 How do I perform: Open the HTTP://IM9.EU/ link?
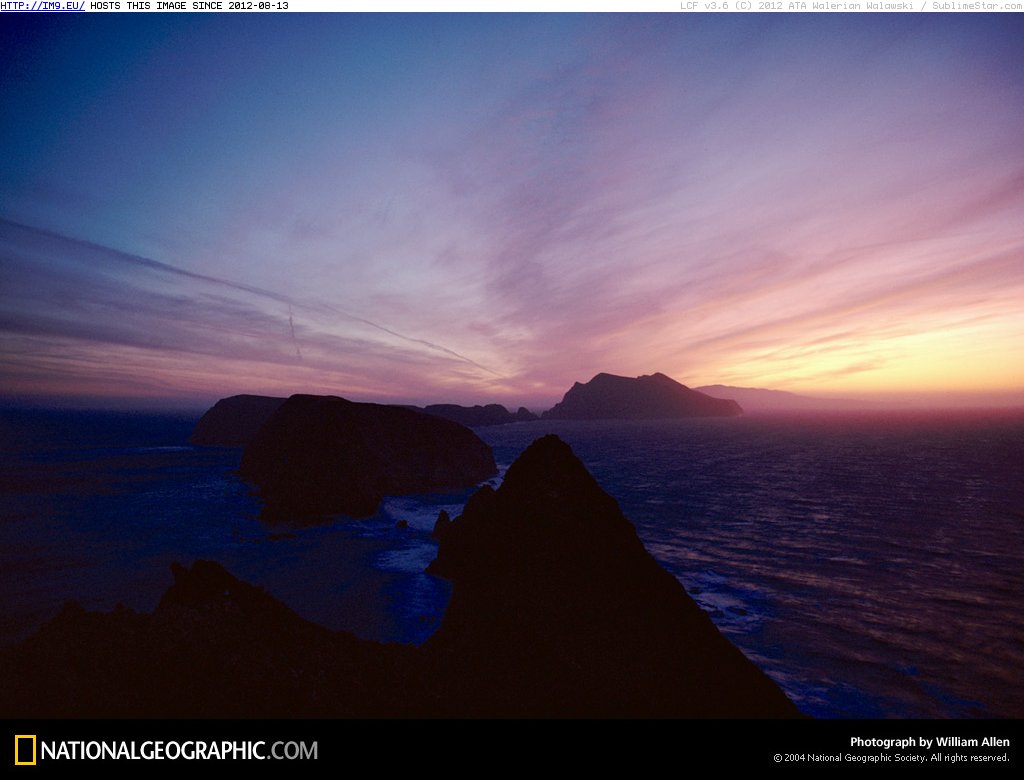coord(42,6)
